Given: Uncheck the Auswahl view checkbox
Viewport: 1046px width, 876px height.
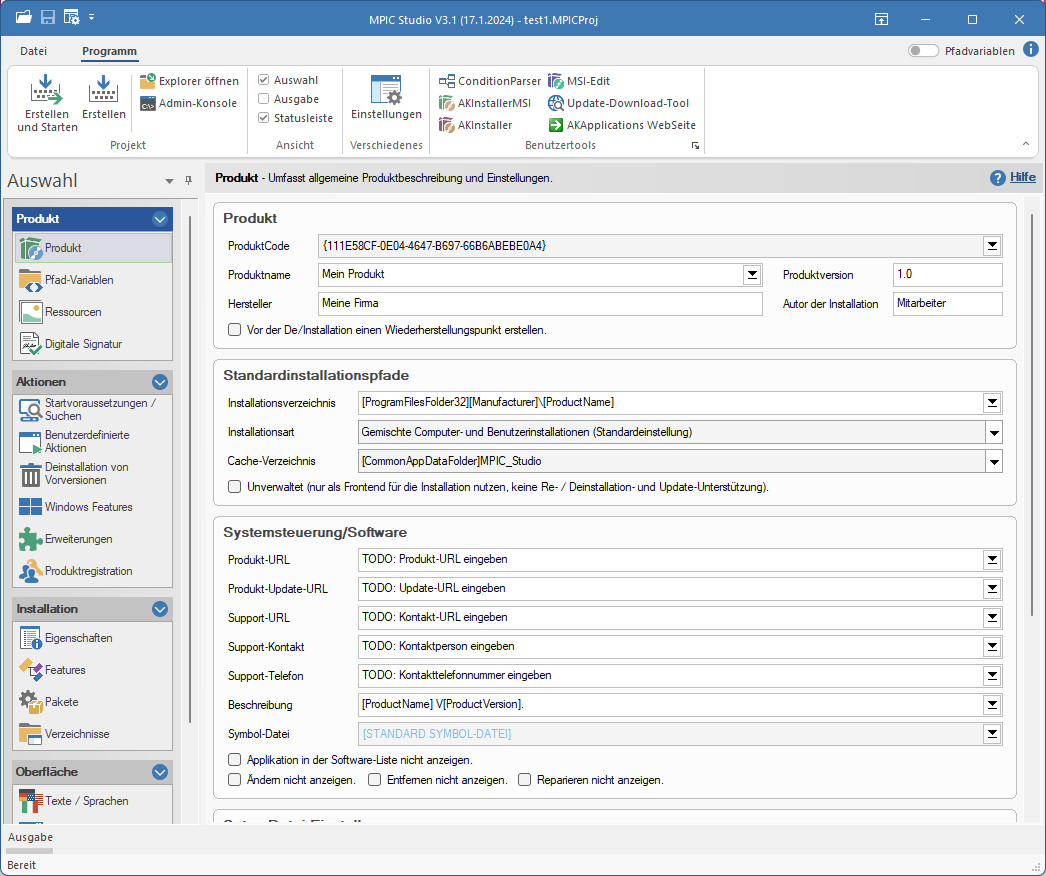Looking at the screenshot, I should coord(264,80).
